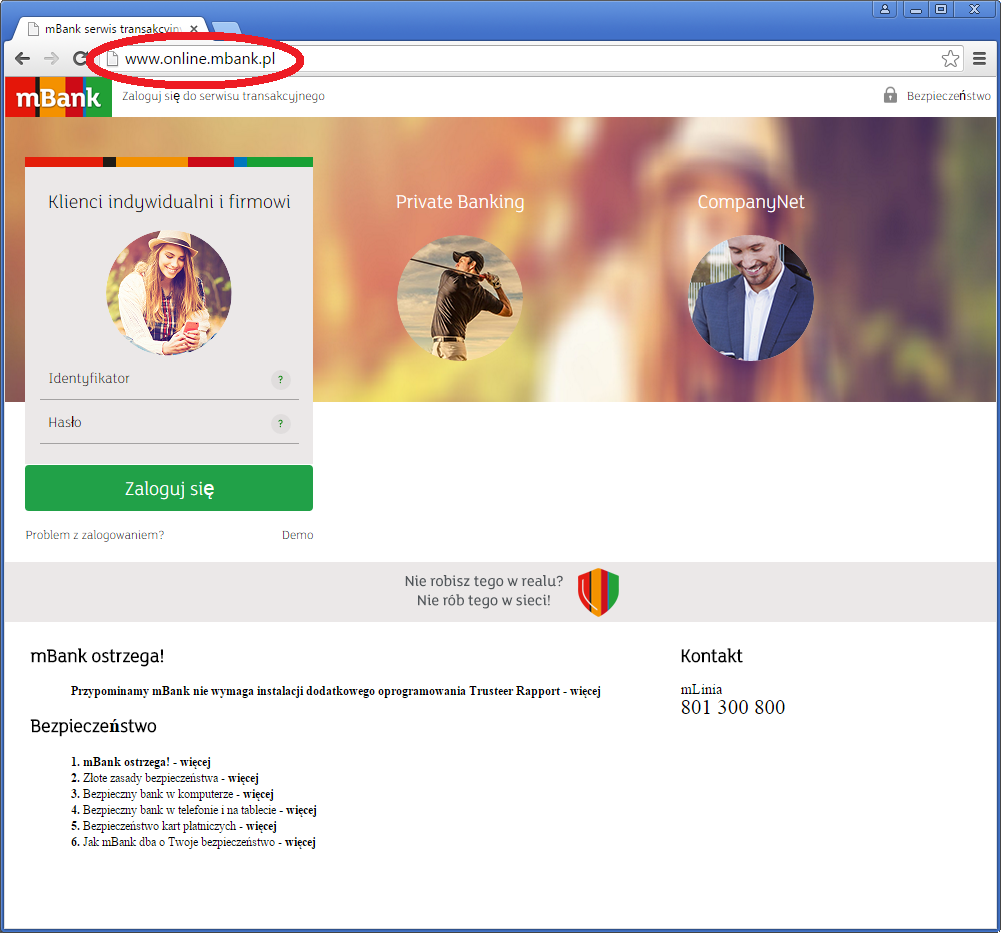Screen dimensions: 1001x933
Task: Click the browser forward arrow
Action: pos(52,59)
